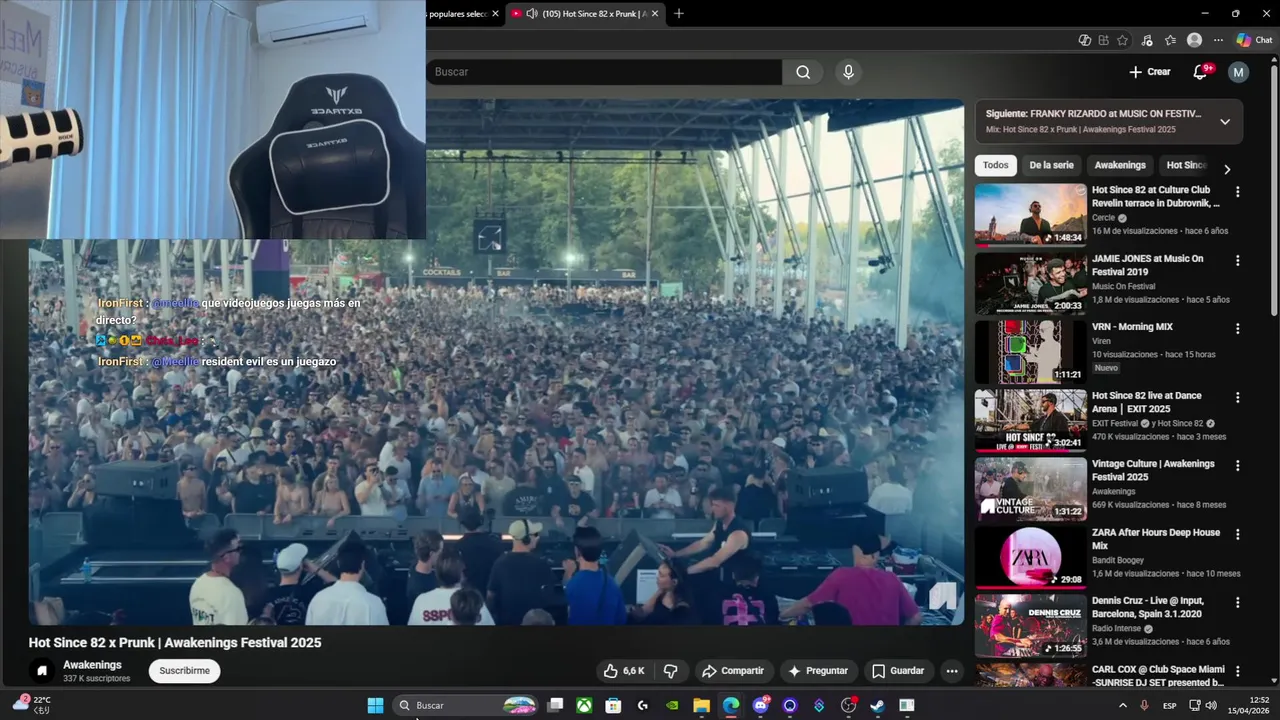Open Microsoft Store from taskbar

[x=613, y=705]
